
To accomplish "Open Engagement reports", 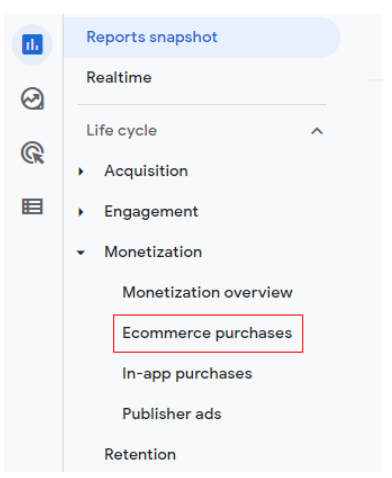I will click(151, 212).
